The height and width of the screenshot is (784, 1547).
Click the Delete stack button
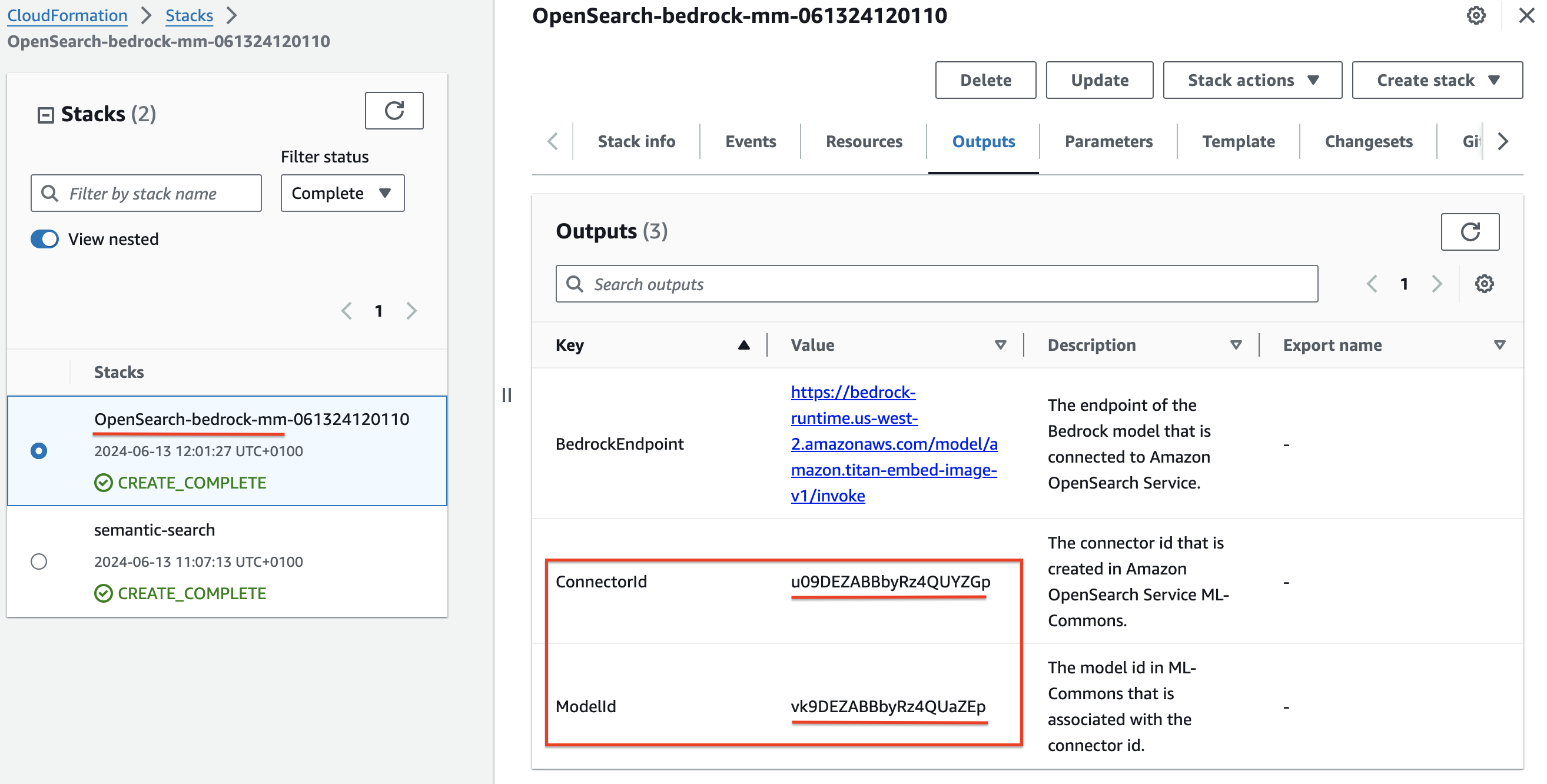pyautogui.click(x=985, y=81)
